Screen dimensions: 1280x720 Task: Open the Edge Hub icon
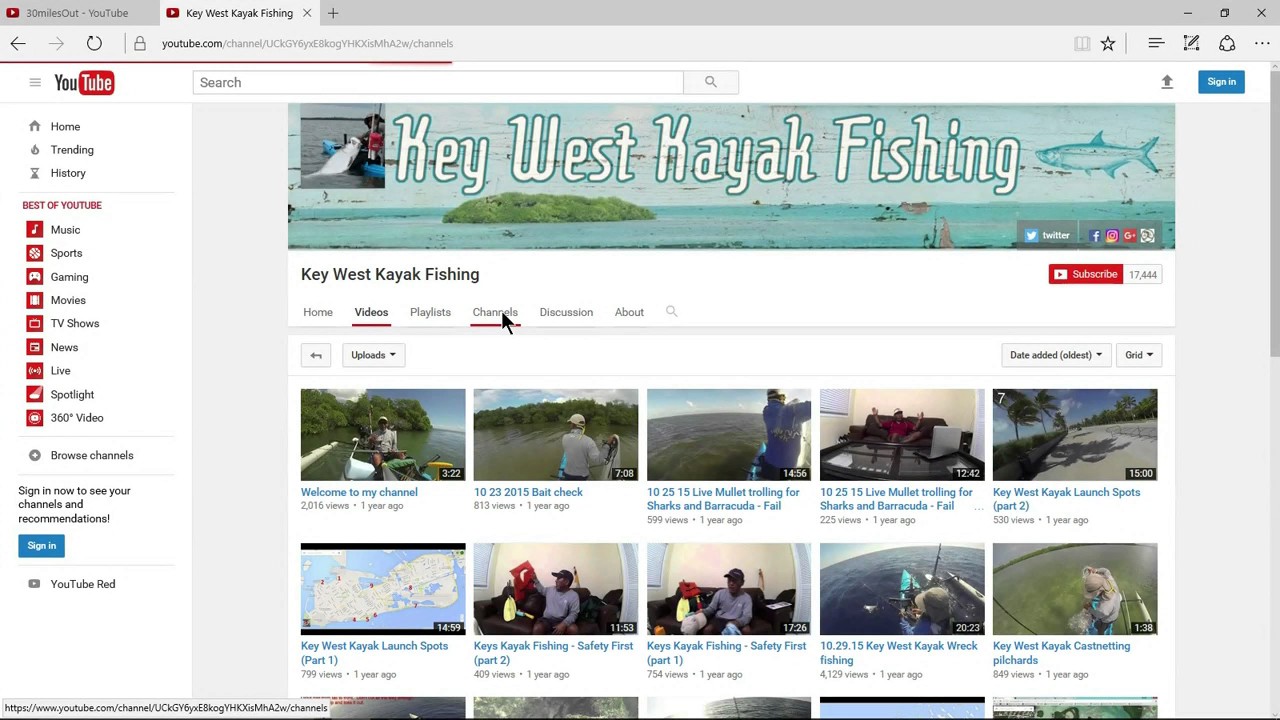click(1156, 43)
